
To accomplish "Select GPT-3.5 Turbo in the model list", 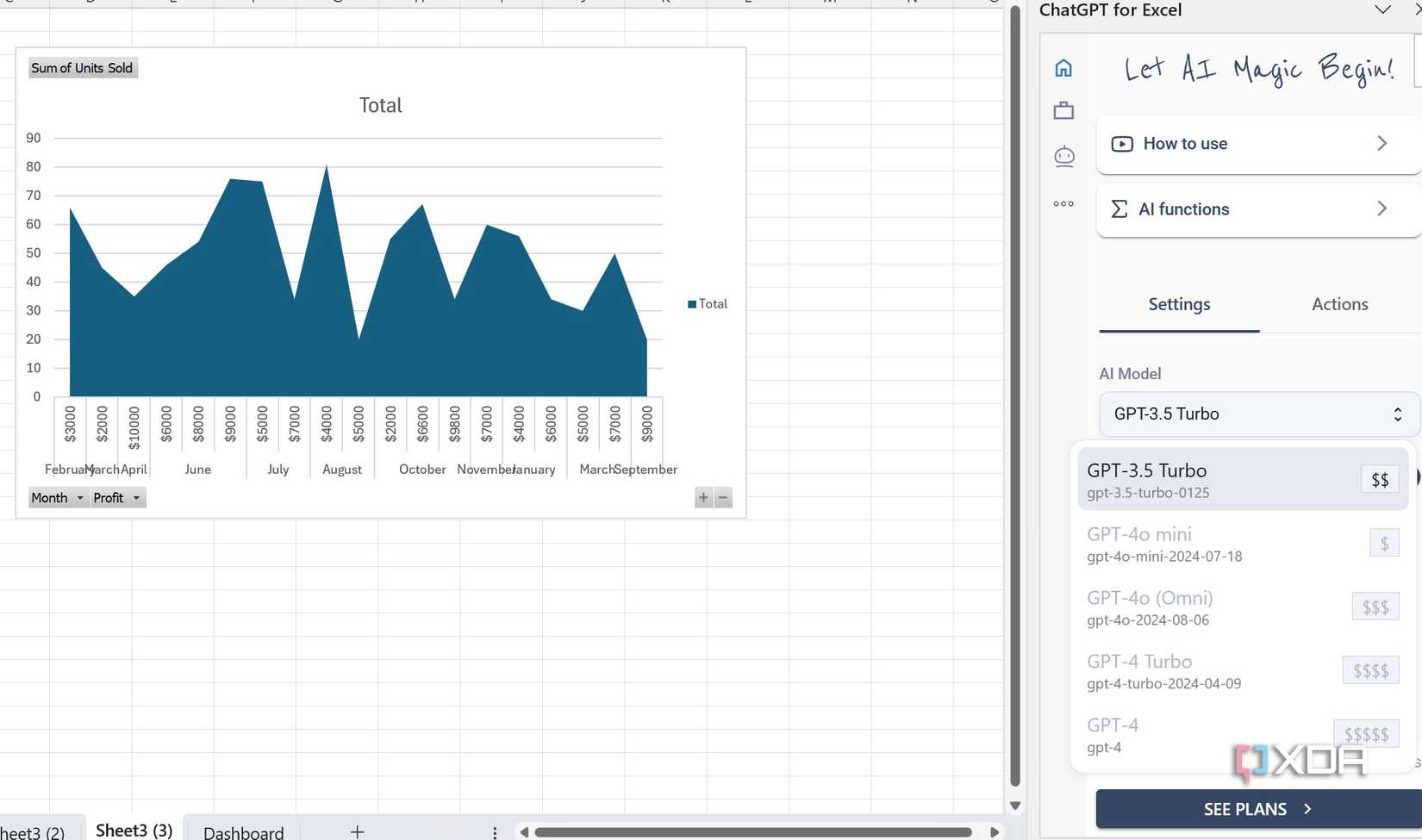I will click(x=1242, y=479).
